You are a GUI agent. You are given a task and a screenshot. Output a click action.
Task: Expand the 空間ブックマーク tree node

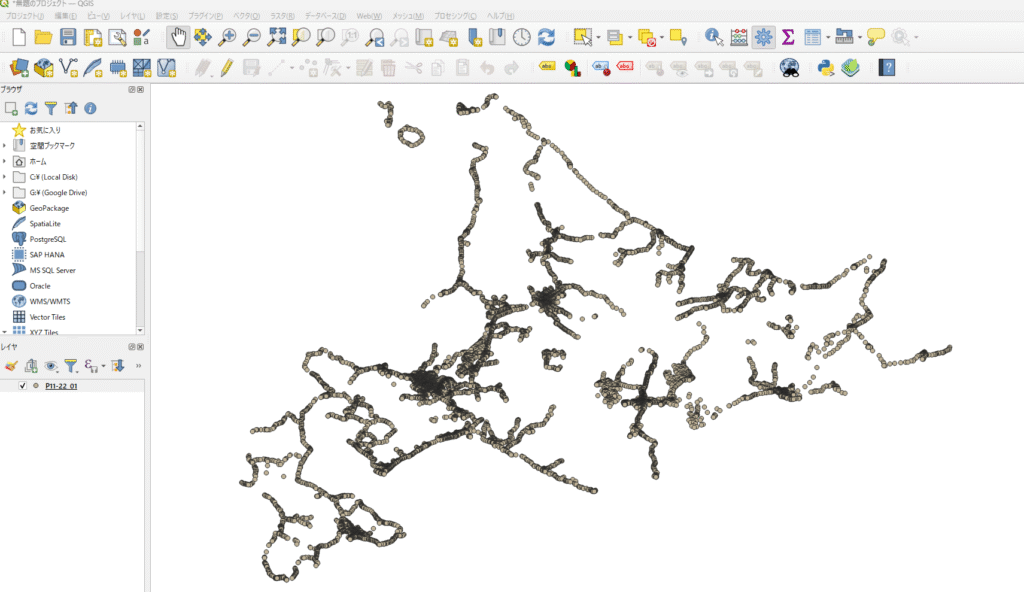(x=5, y=146)
